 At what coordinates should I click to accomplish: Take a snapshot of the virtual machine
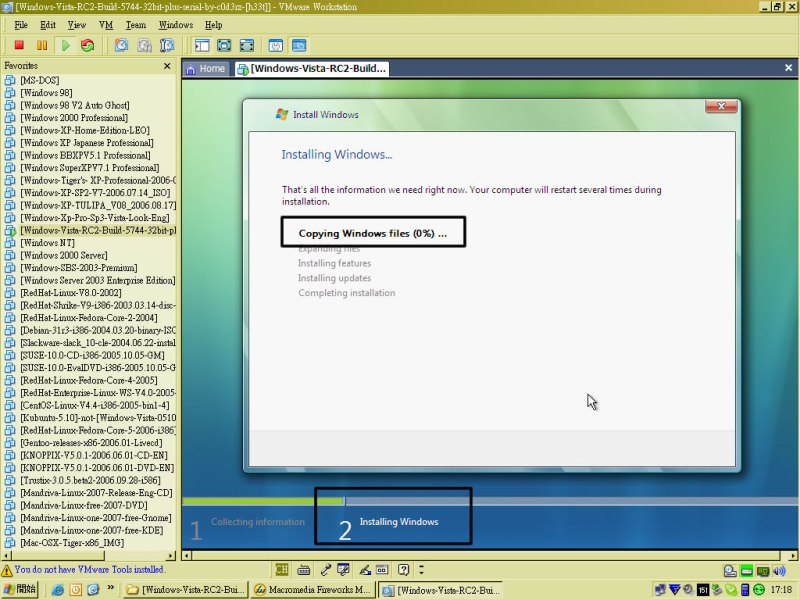[x=121, y=45]
